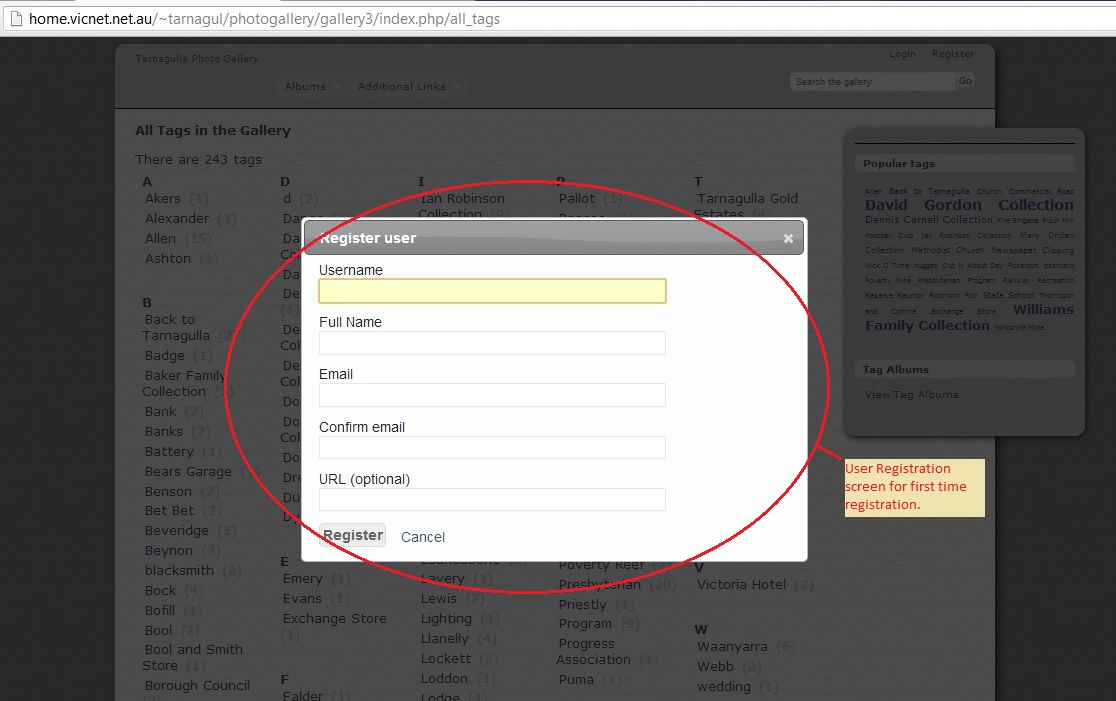
Task: Click the Search the gallery box
Action: 872,82
